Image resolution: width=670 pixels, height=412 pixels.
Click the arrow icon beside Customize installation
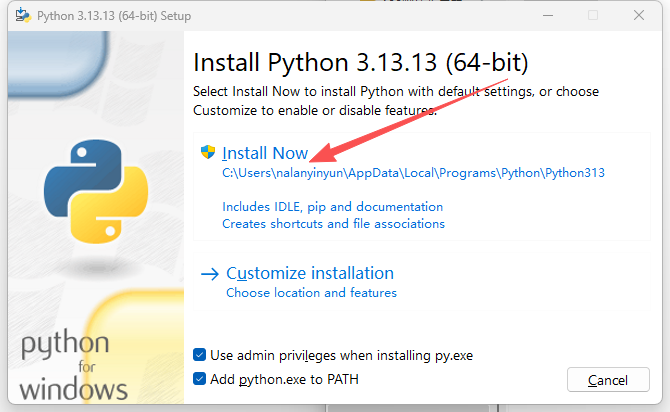210,273
